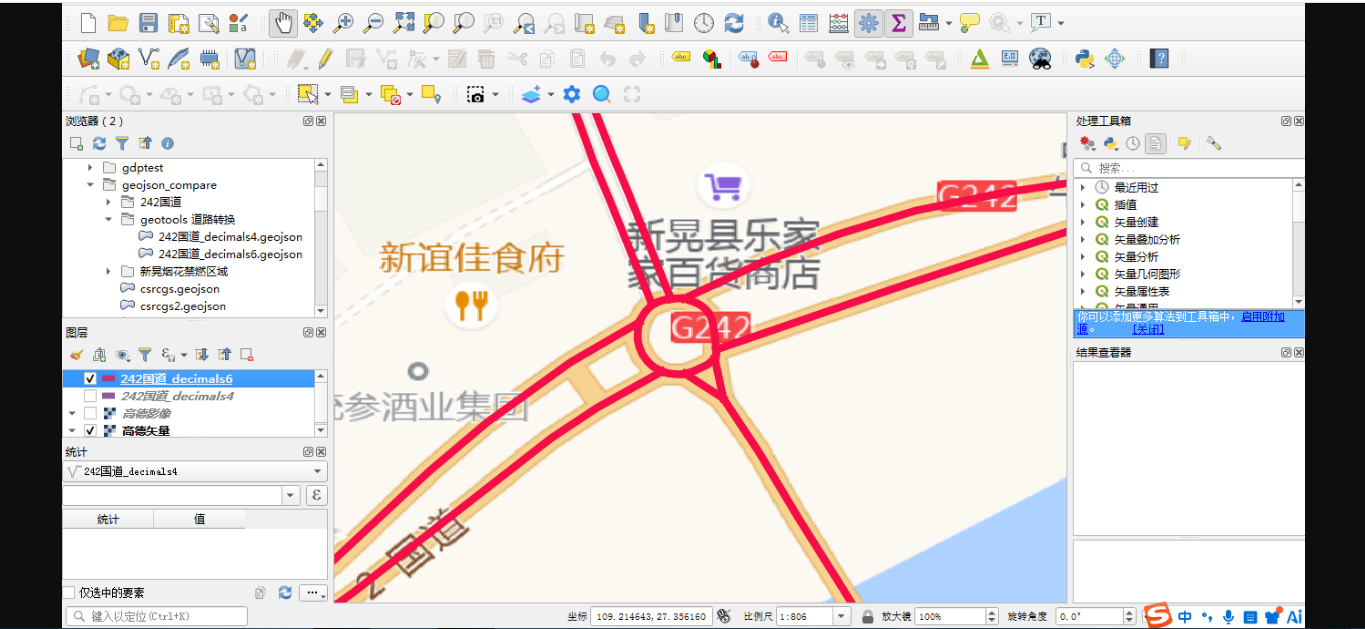The width and height of the screenshot is (1365, 629).
Task: Collapse the geojson_compare folder
Action: pos(90,185)
